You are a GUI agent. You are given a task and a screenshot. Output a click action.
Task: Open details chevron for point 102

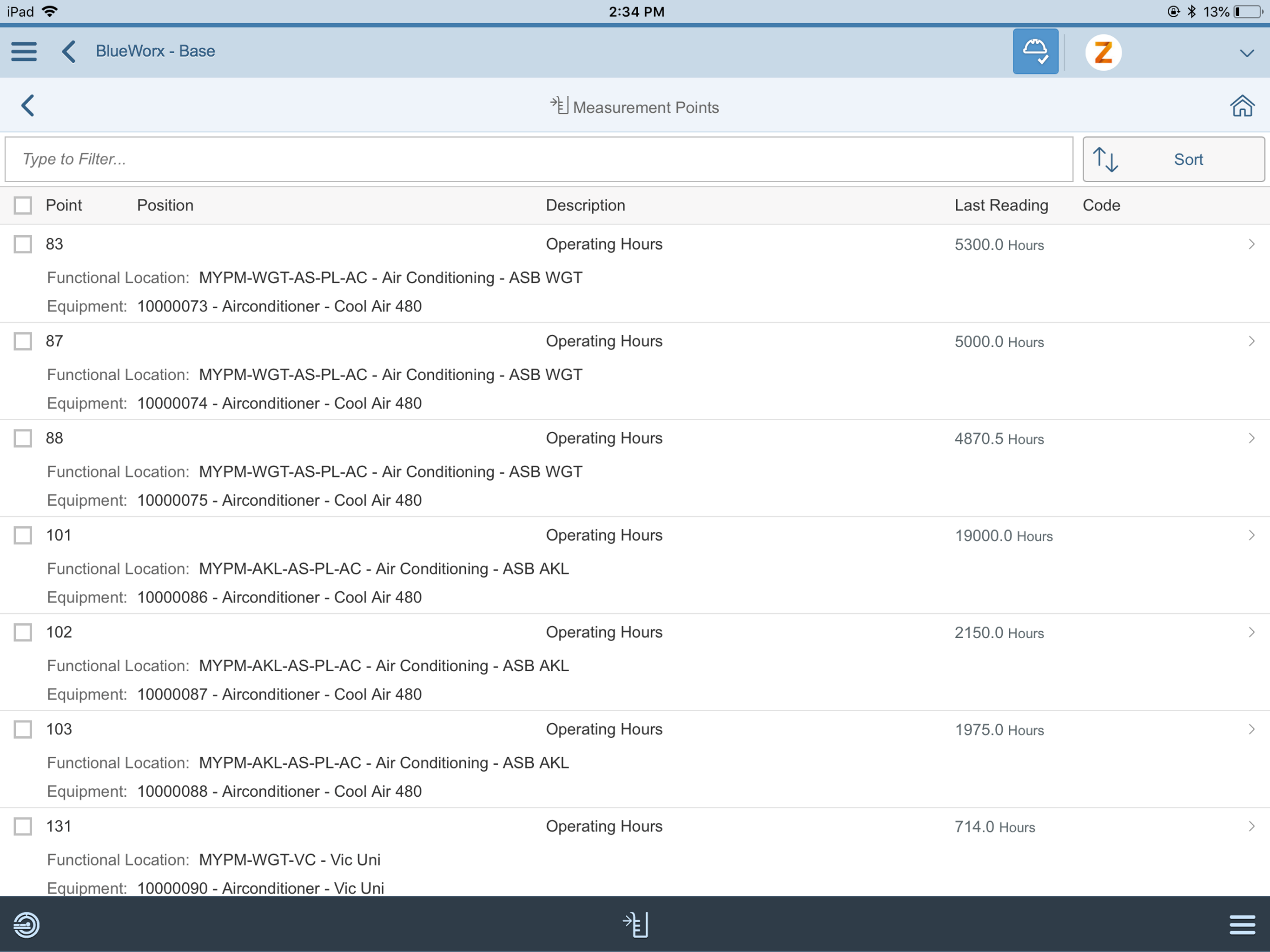point(1251,633)
